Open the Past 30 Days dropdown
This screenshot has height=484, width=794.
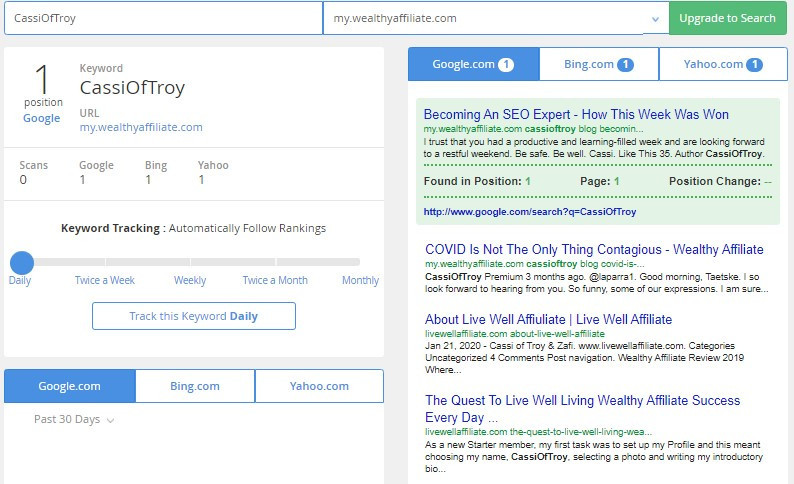click(x=74, y=419)
